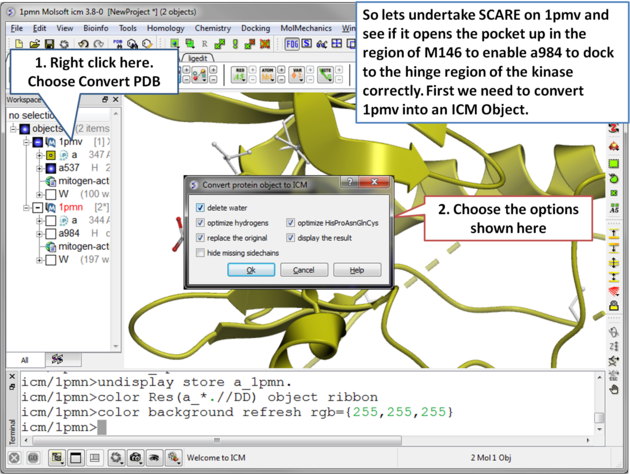Toggle optimize HisProAsnGlnCys checkbox
Screen dimensions: 630x474
point(291,223)
